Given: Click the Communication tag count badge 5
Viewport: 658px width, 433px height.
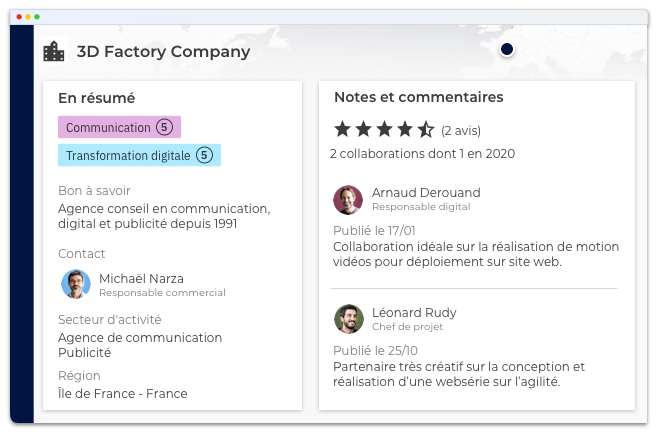Looking at the screenshot, I should [165, 127].
